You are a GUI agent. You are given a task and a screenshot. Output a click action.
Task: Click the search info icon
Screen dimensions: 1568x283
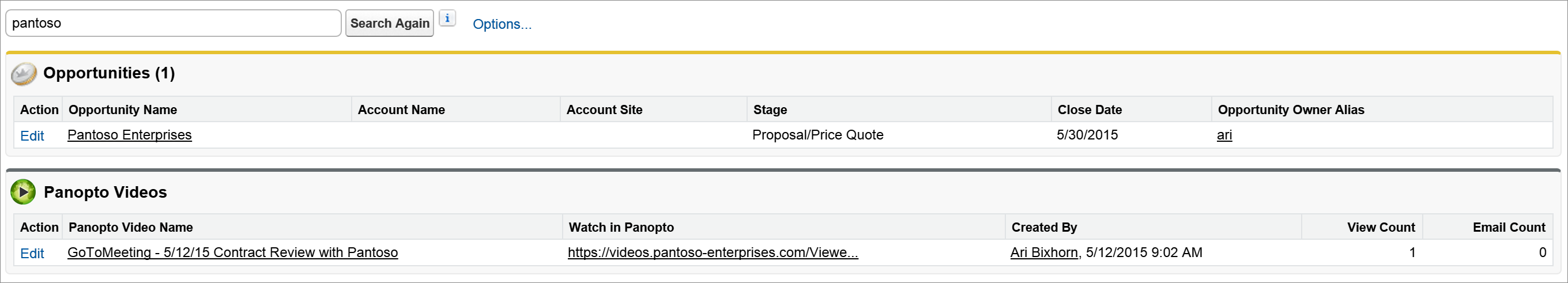coord(447,19)
